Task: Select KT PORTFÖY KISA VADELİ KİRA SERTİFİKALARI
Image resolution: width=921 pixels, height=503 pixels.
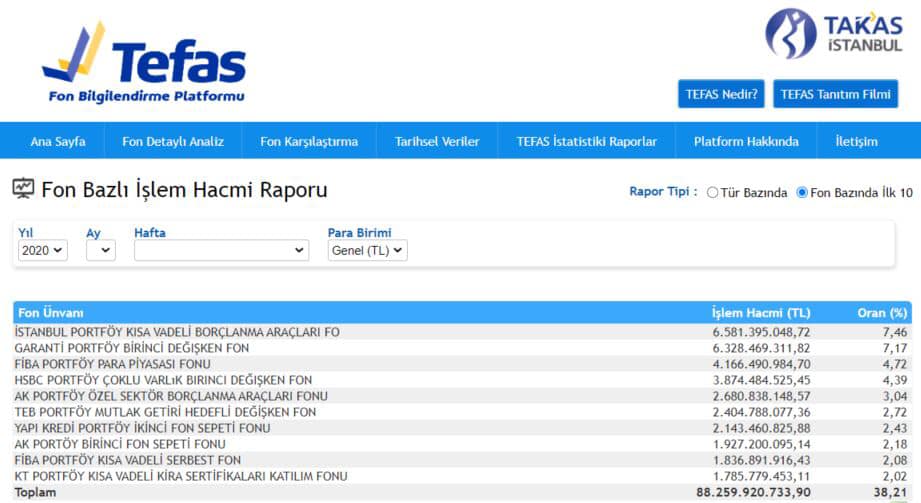Action: [181, 476]
